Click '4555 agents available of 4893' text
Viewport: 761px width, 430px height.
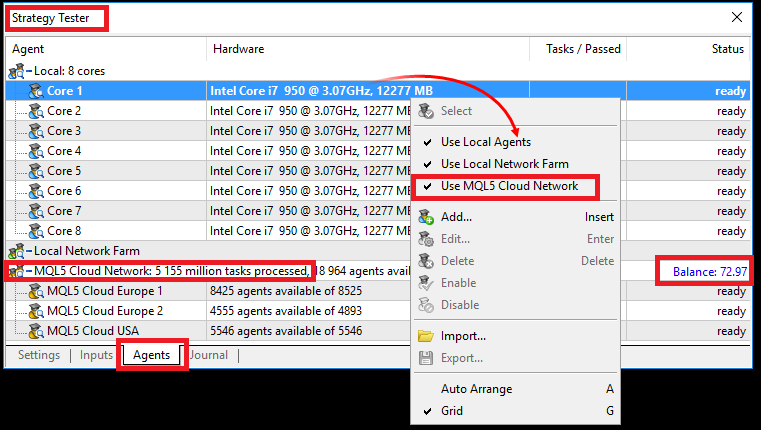coord(286,311)
